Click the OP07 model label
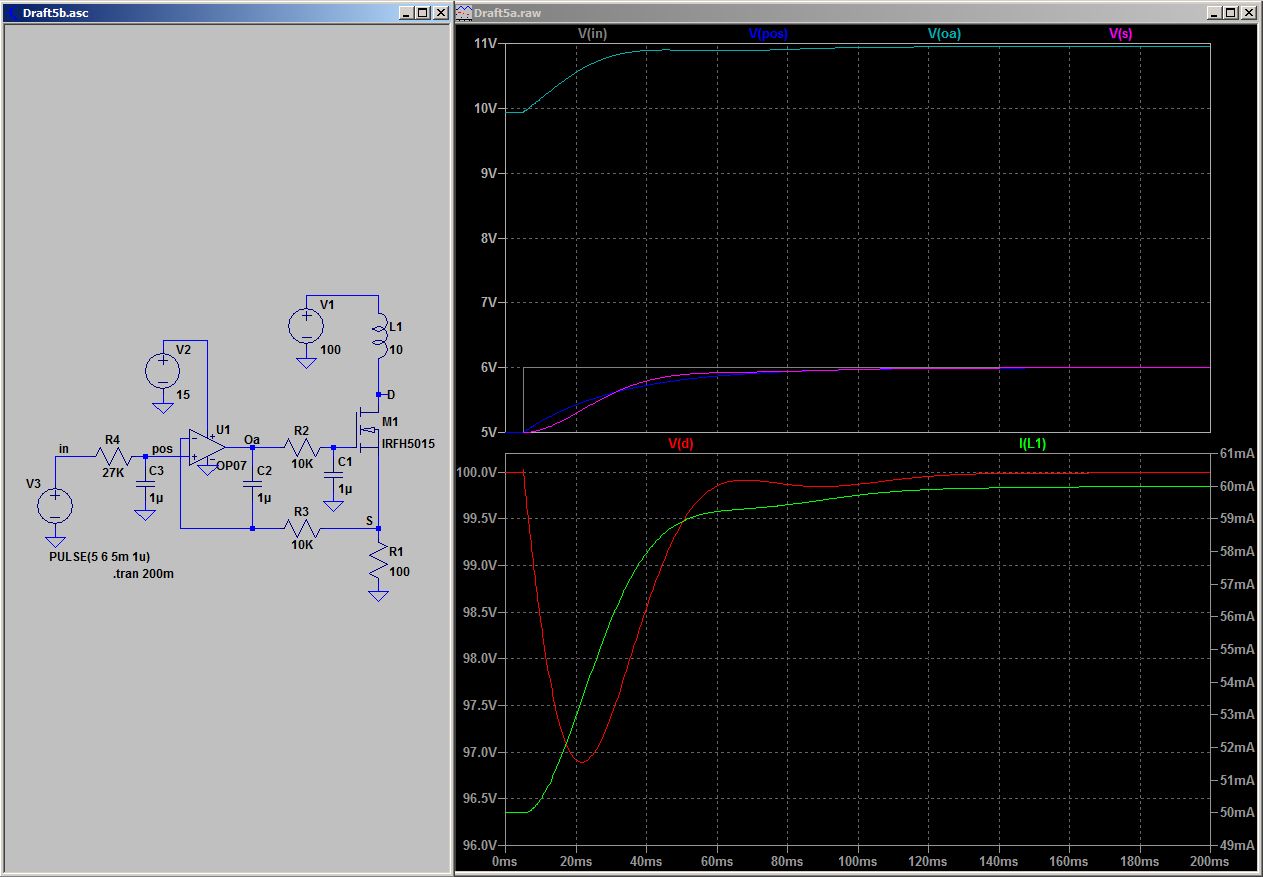The height and width of the screenshot is (877, 1263). [231, 466]
